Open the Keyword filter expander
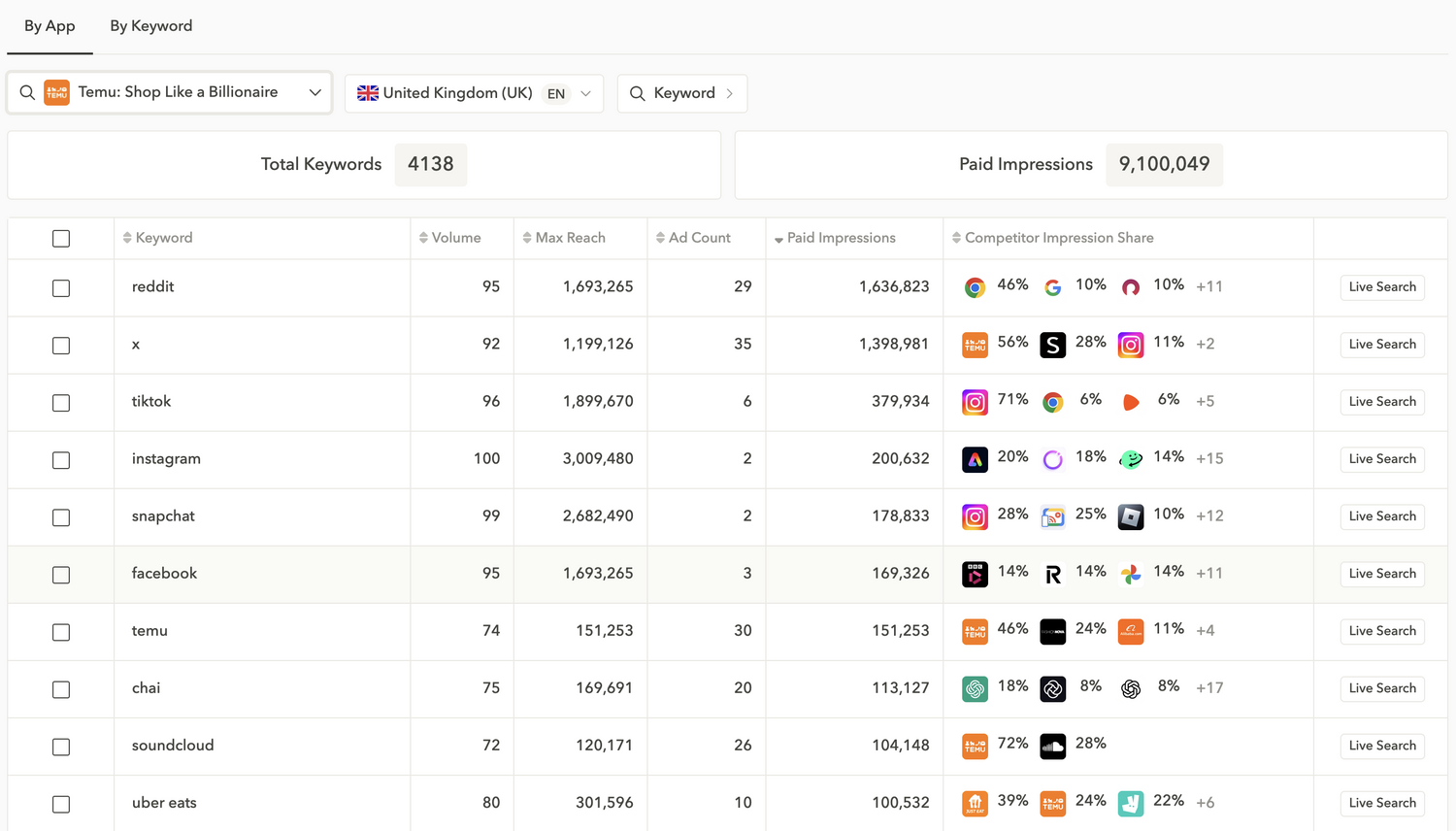 [x=682, y=93]
